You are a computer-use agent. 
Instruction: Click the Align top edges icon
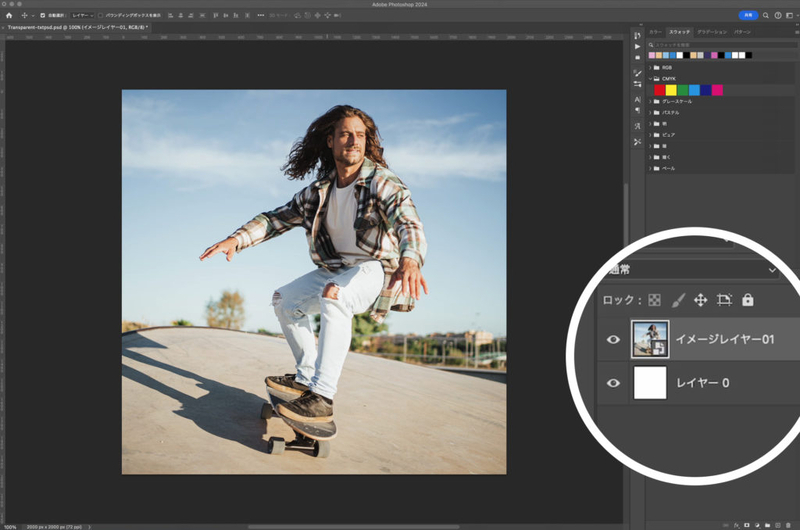[215, 16]
